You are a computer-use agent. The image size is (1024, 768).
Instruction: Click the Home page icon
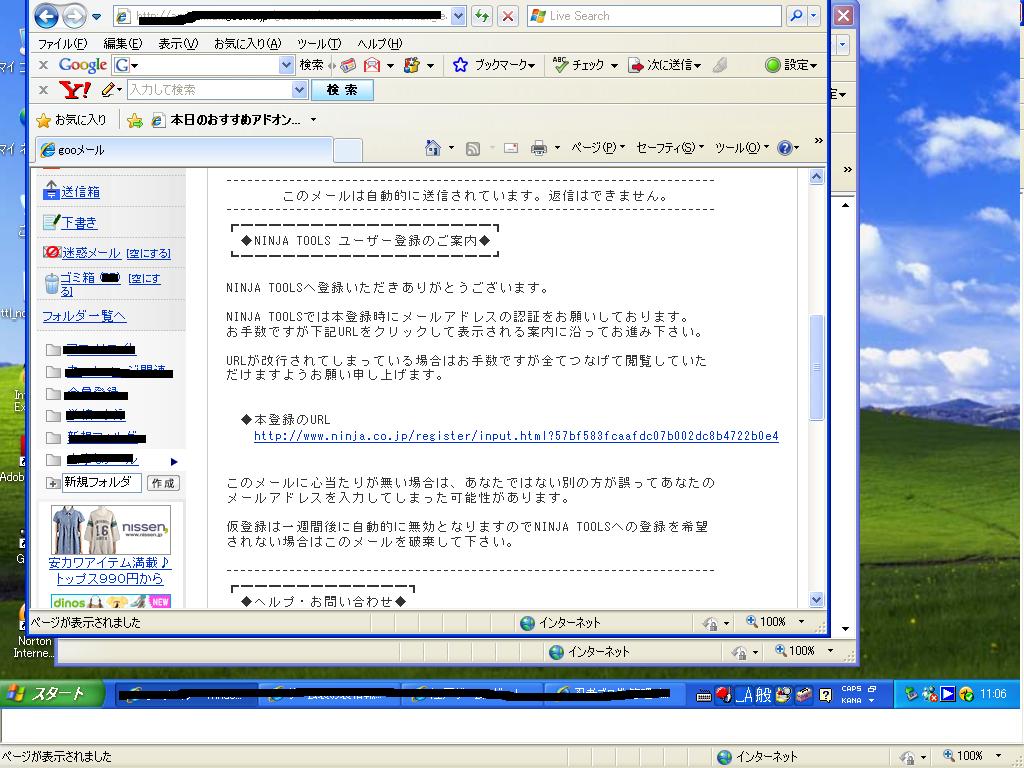pos(432,148)
